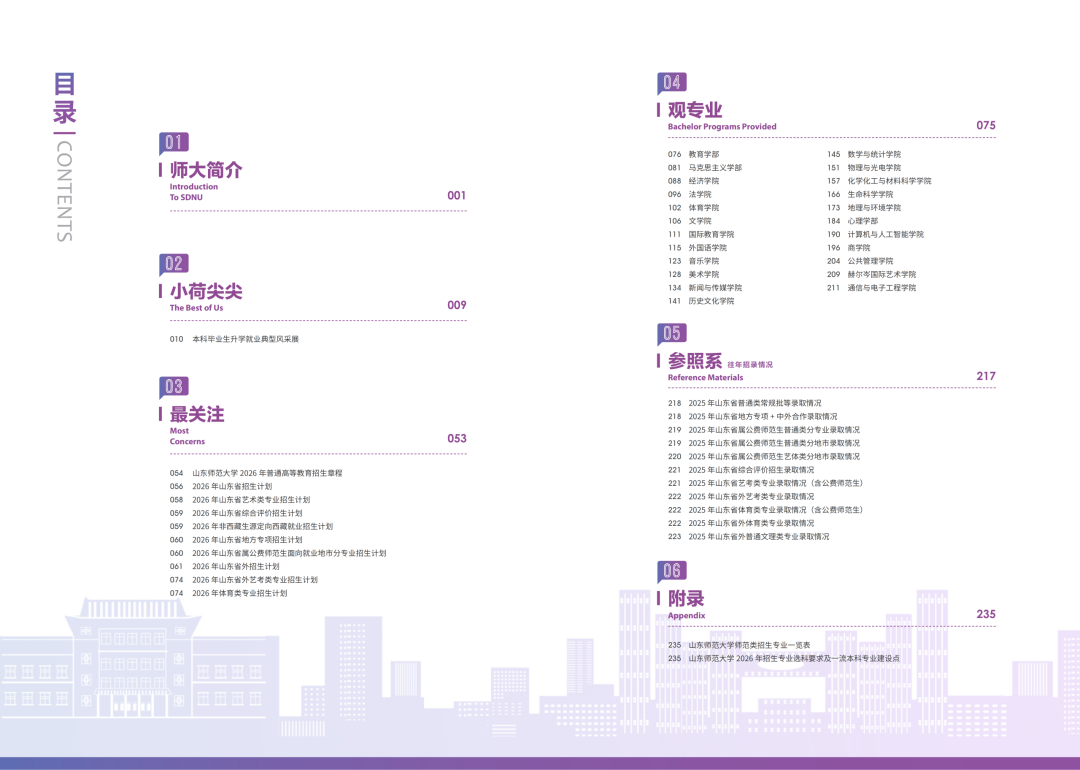Click page number 053 beside 最关注
The width and height of the screenshot is (1080, 770).
tap(457, 439)
